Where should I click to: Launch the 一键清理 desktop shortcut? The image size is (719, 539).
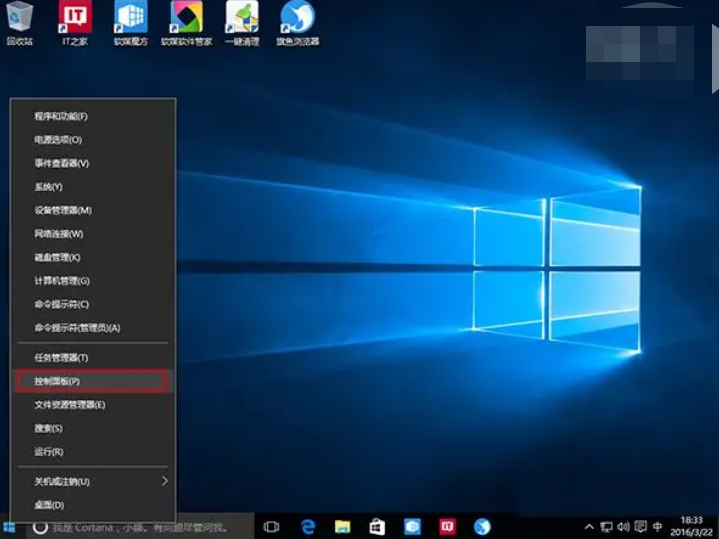(x=242, y=18)
